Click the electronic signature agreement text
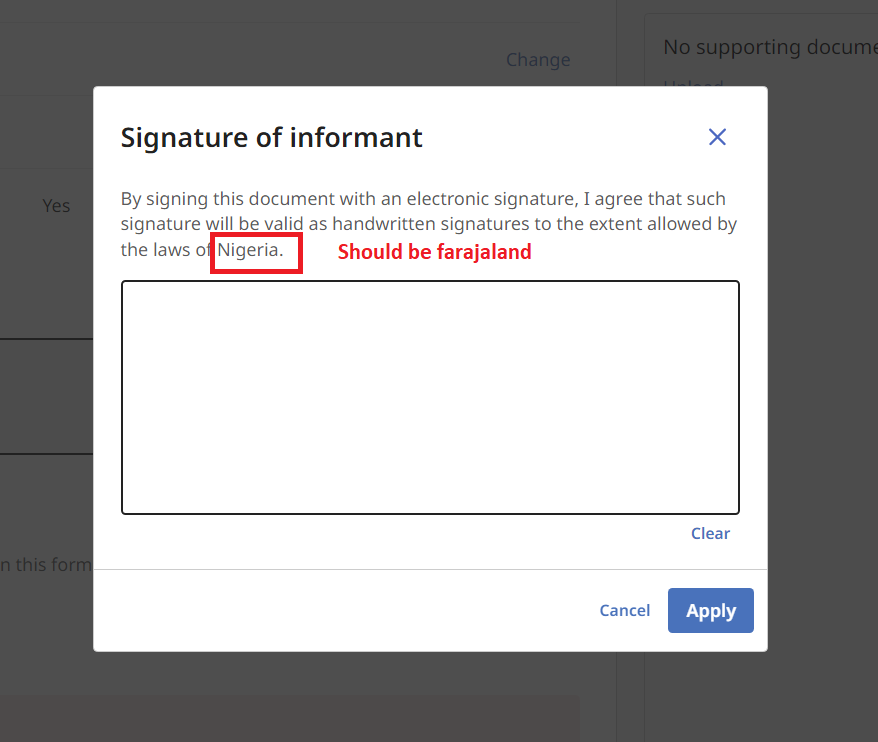 point(428,223)
